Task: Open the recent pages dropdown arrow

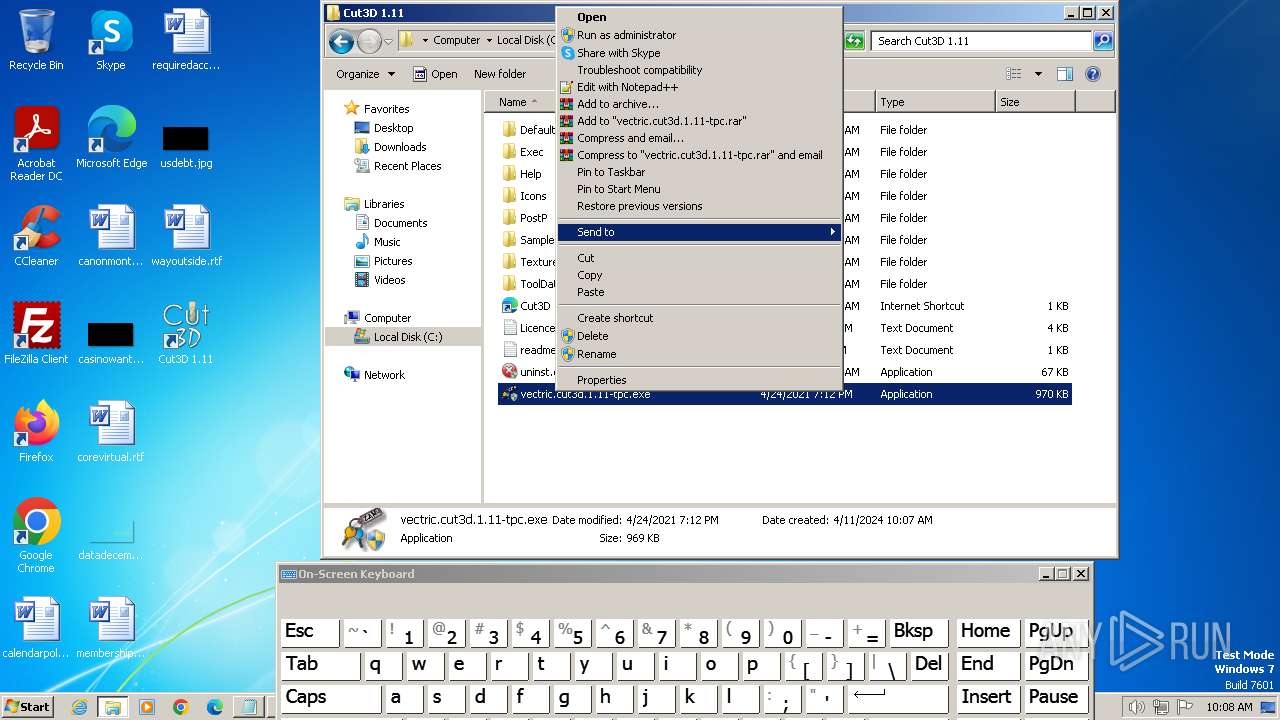Action: 388,41
